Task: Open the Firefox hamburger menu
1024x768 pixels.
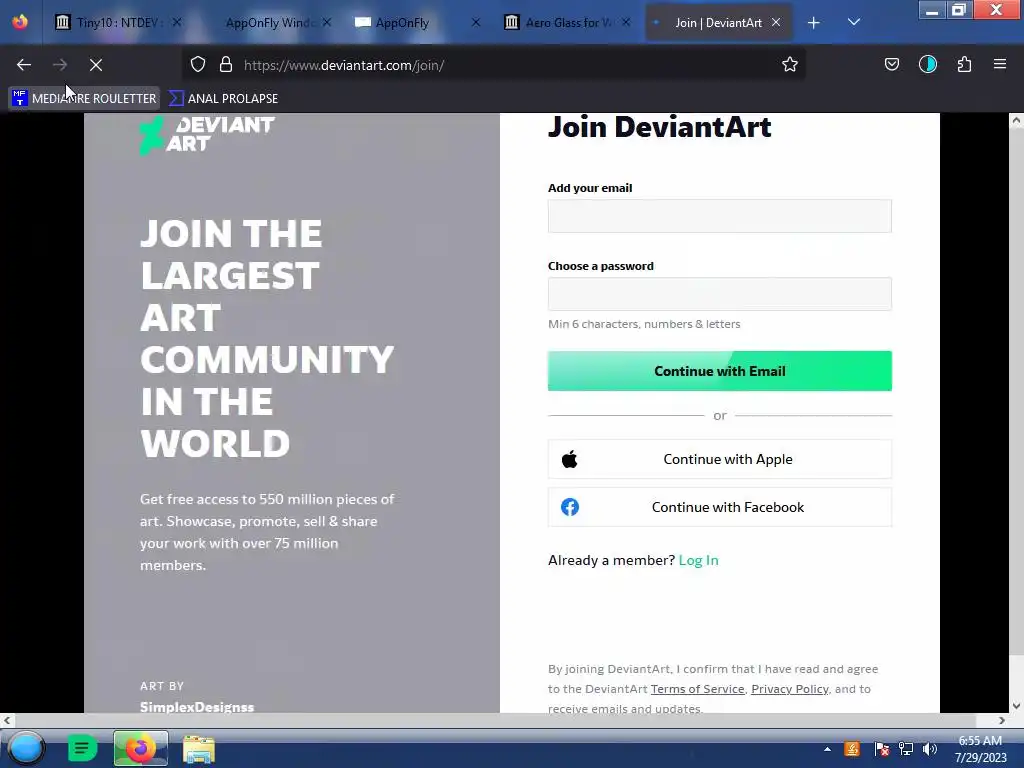Action: pos(999,65)
